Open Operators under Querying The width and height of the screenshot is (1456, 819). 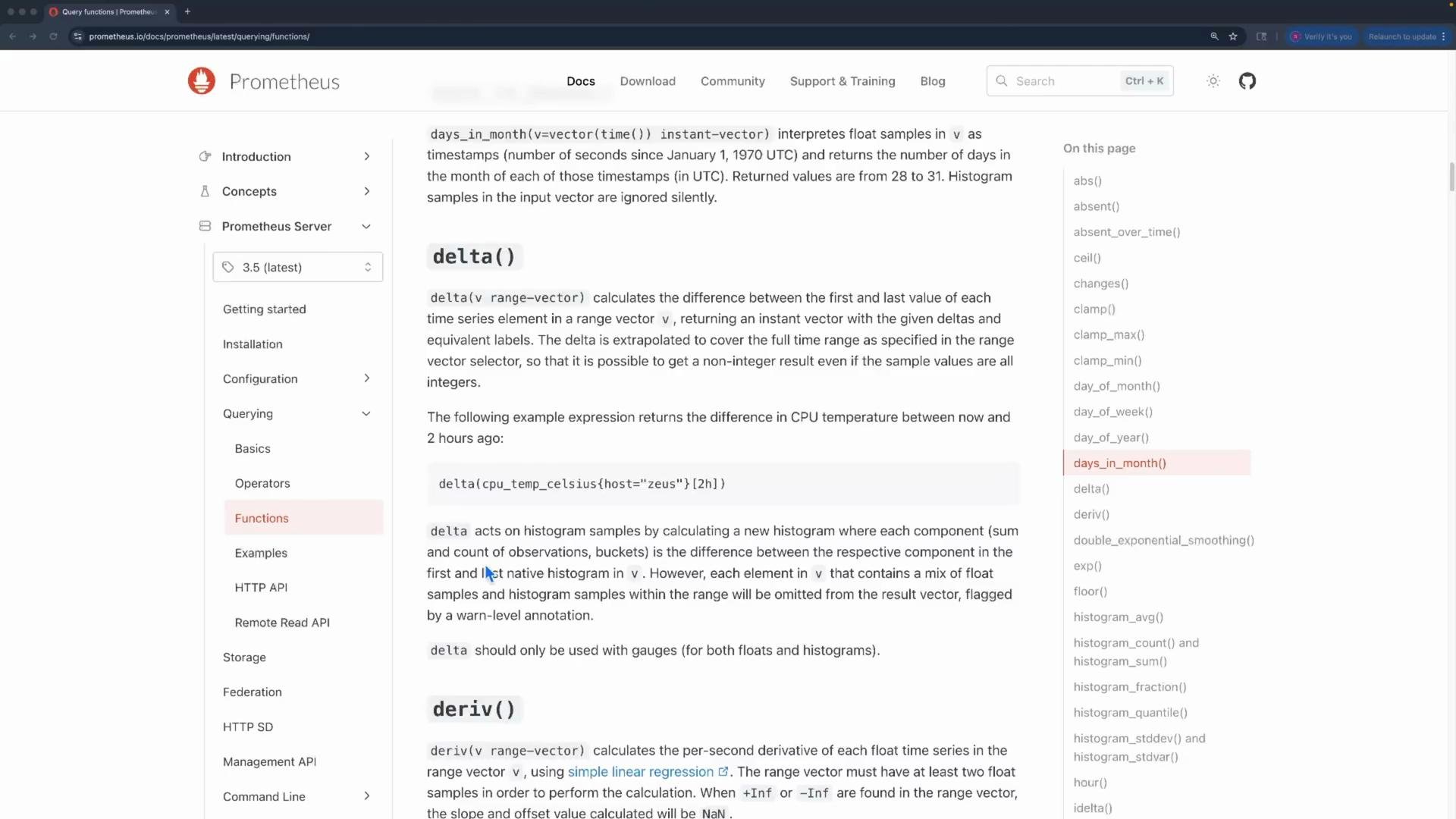pos(262,483)
